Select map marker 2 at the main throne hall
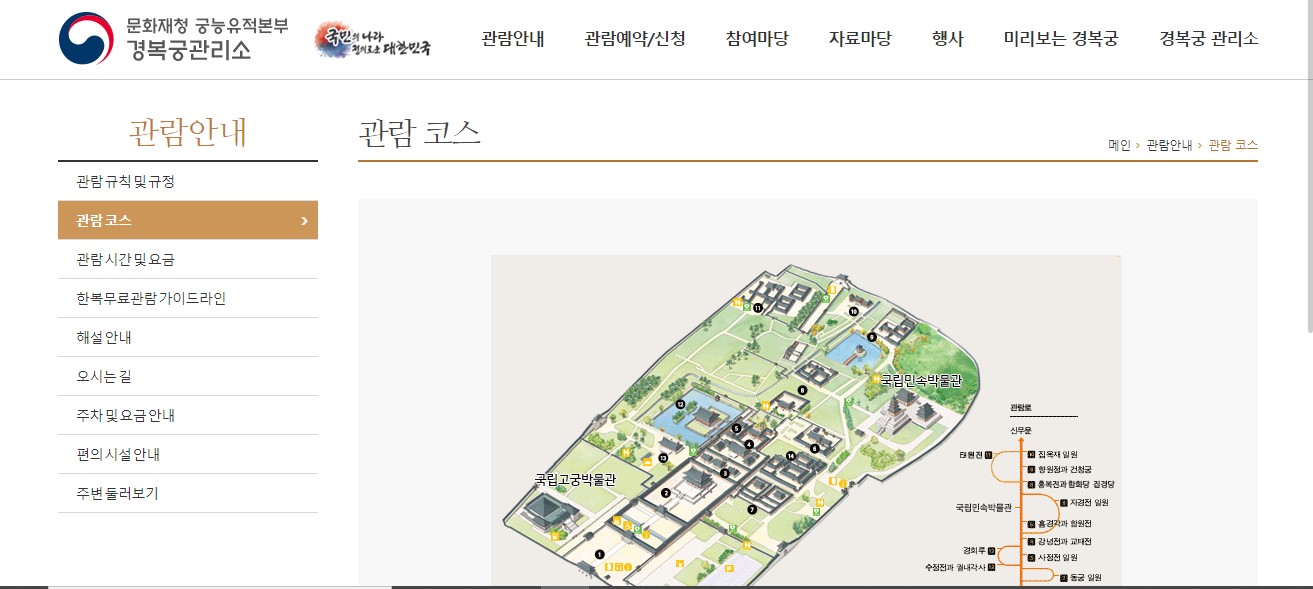Screen dimensions: 1313x589 666,492
